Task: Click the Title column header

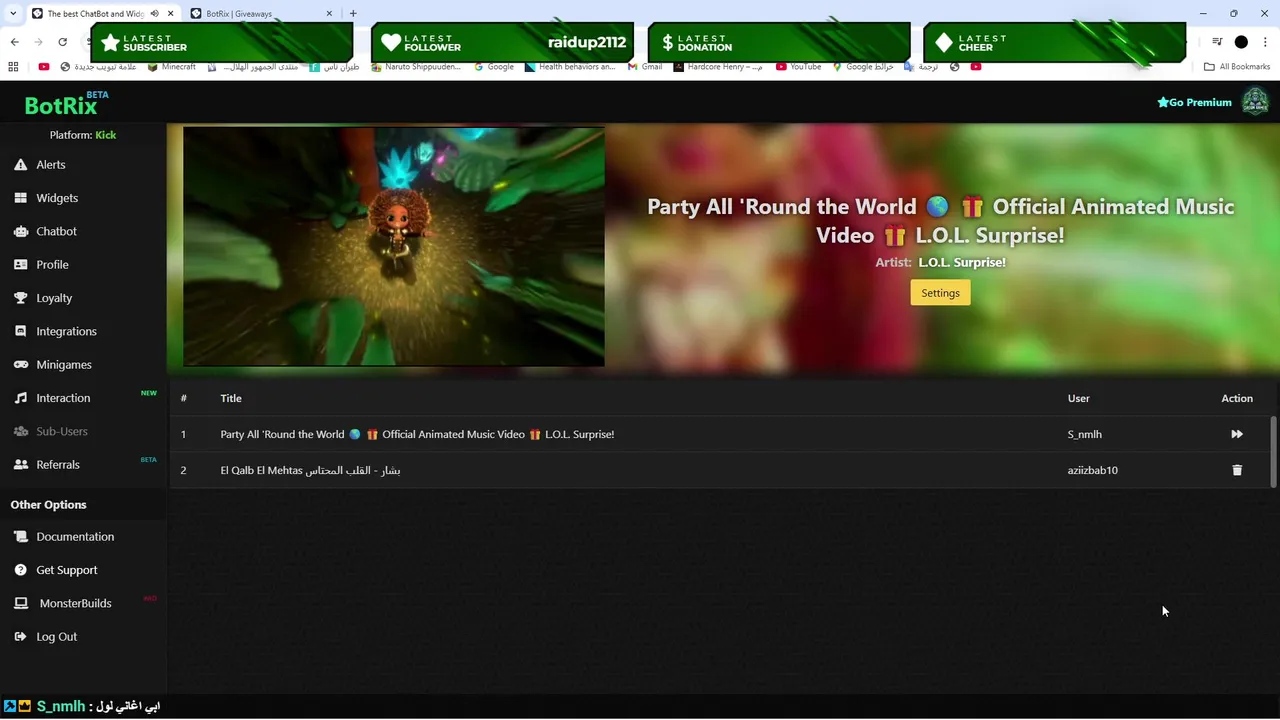Action: point(231,398)
